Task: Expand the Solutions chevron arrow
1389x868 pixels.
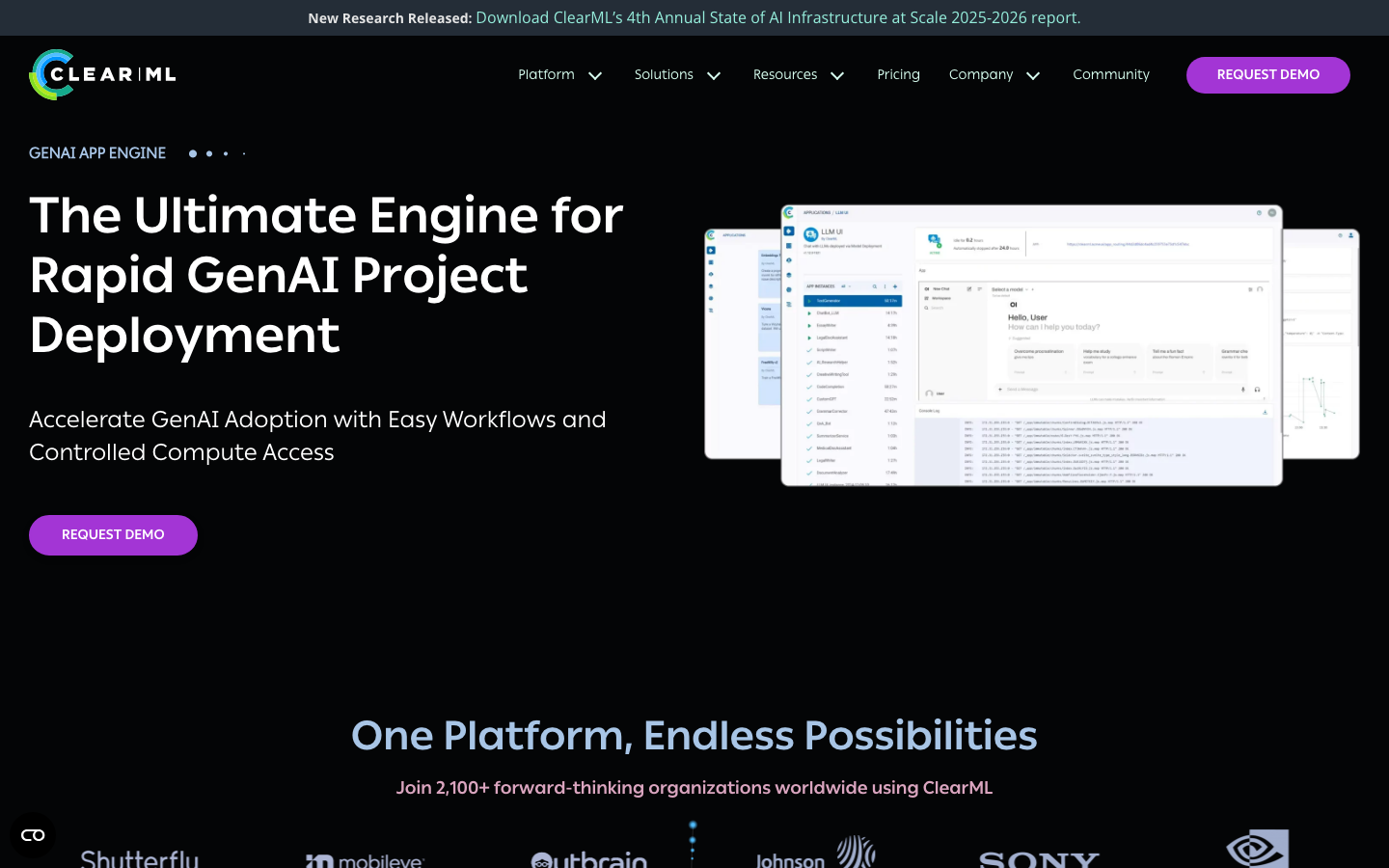Action: [714, 76]
